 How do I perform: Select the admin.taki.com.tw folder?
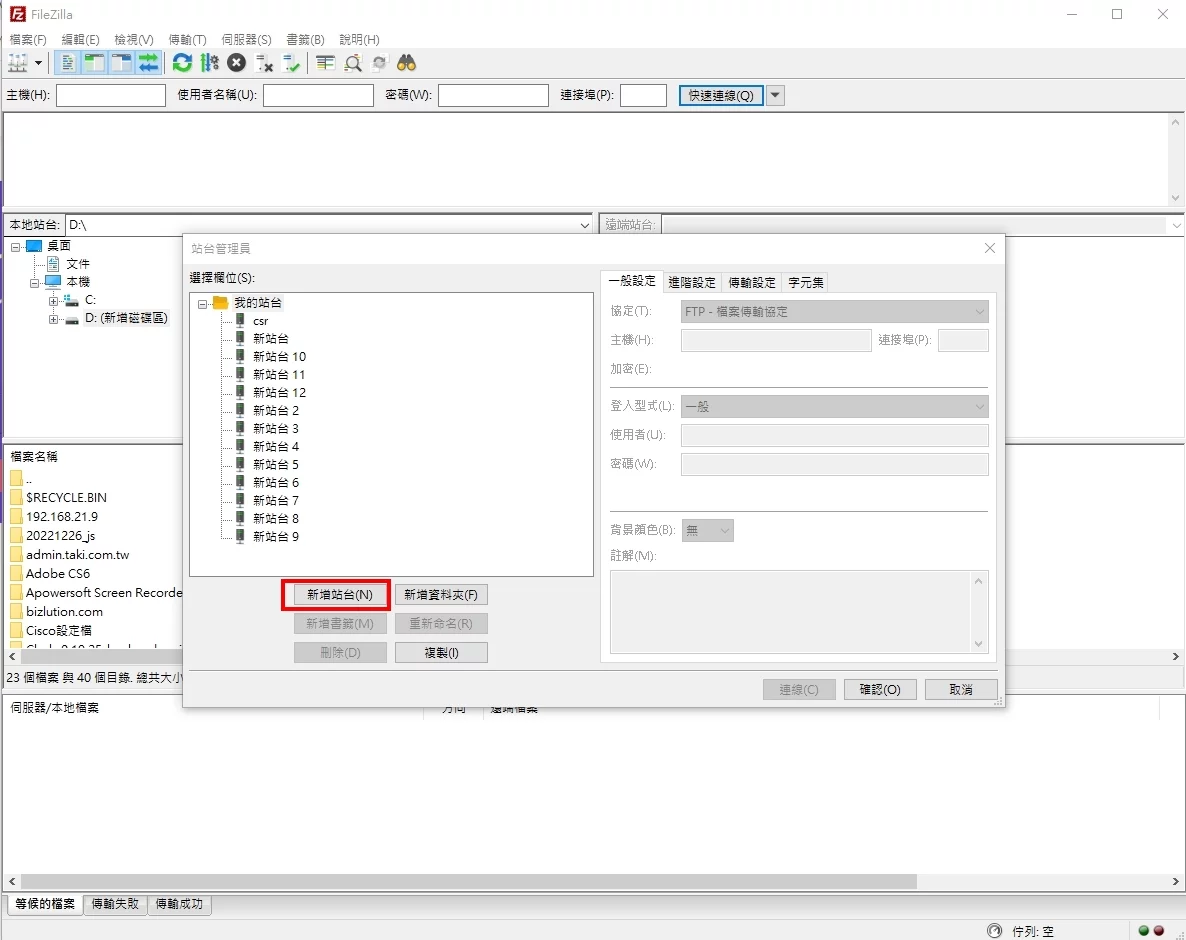click(x=77, y=554)
